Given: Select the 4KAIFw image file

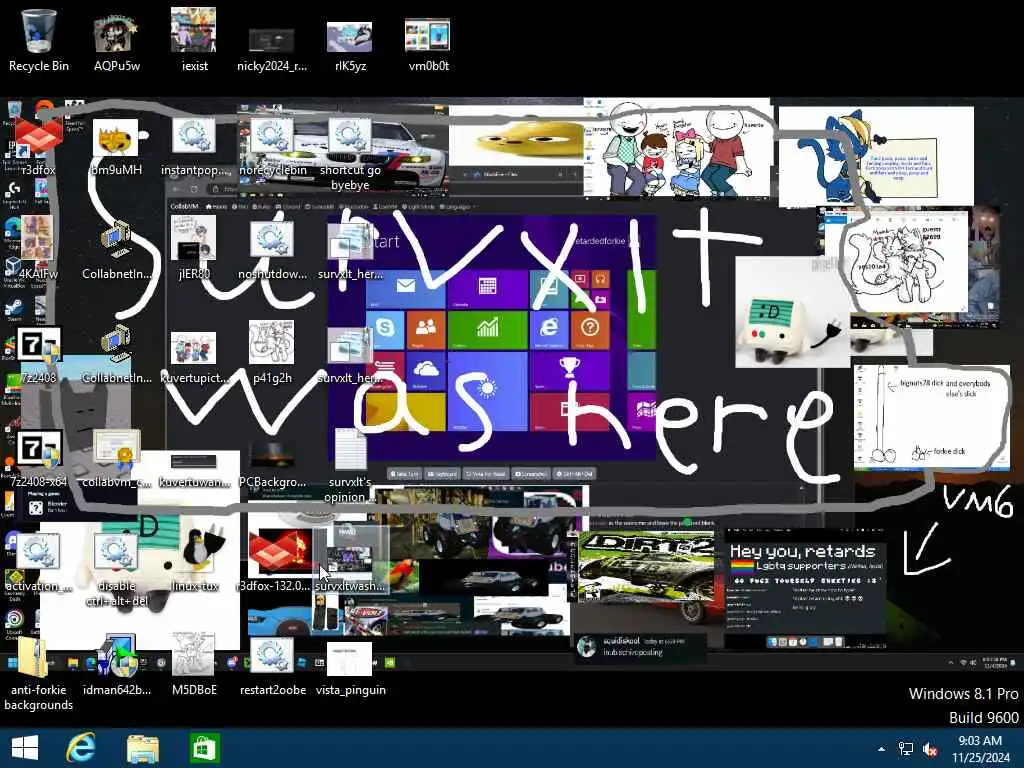Looking at the screenshot, I should (39, 248).
